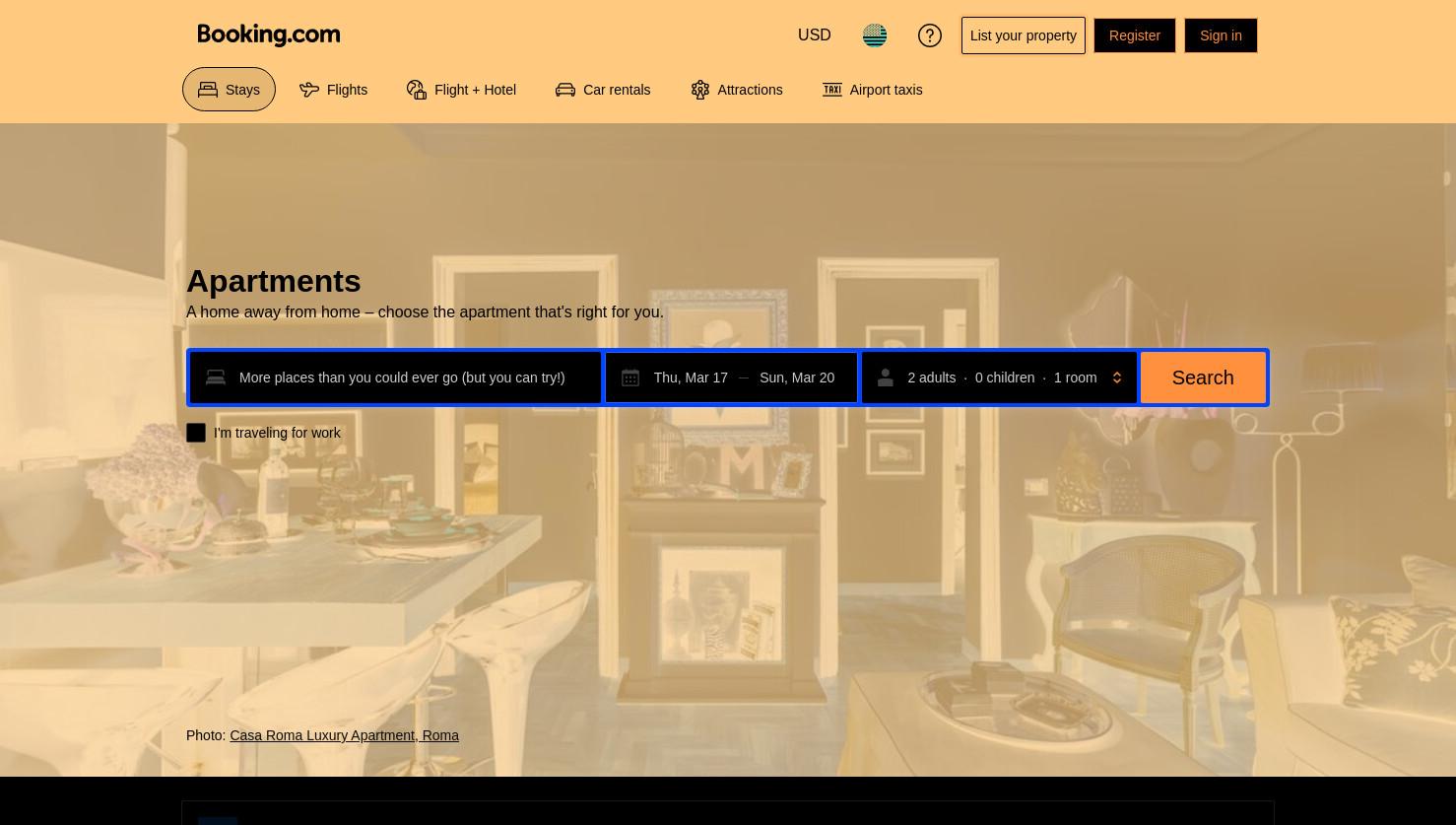Viewport: 1456px width, 825px height.
Task: Open the Attractions tab
Action: (736, 90)
